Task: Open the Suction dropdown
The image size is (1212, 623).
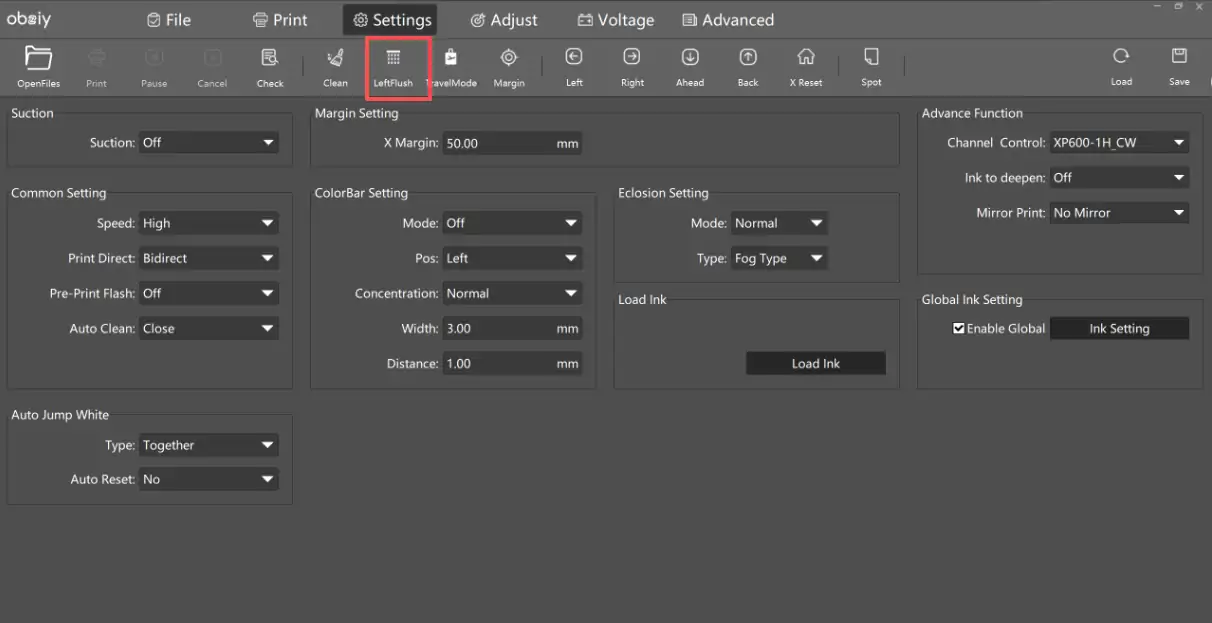Action: coord(209,143)
